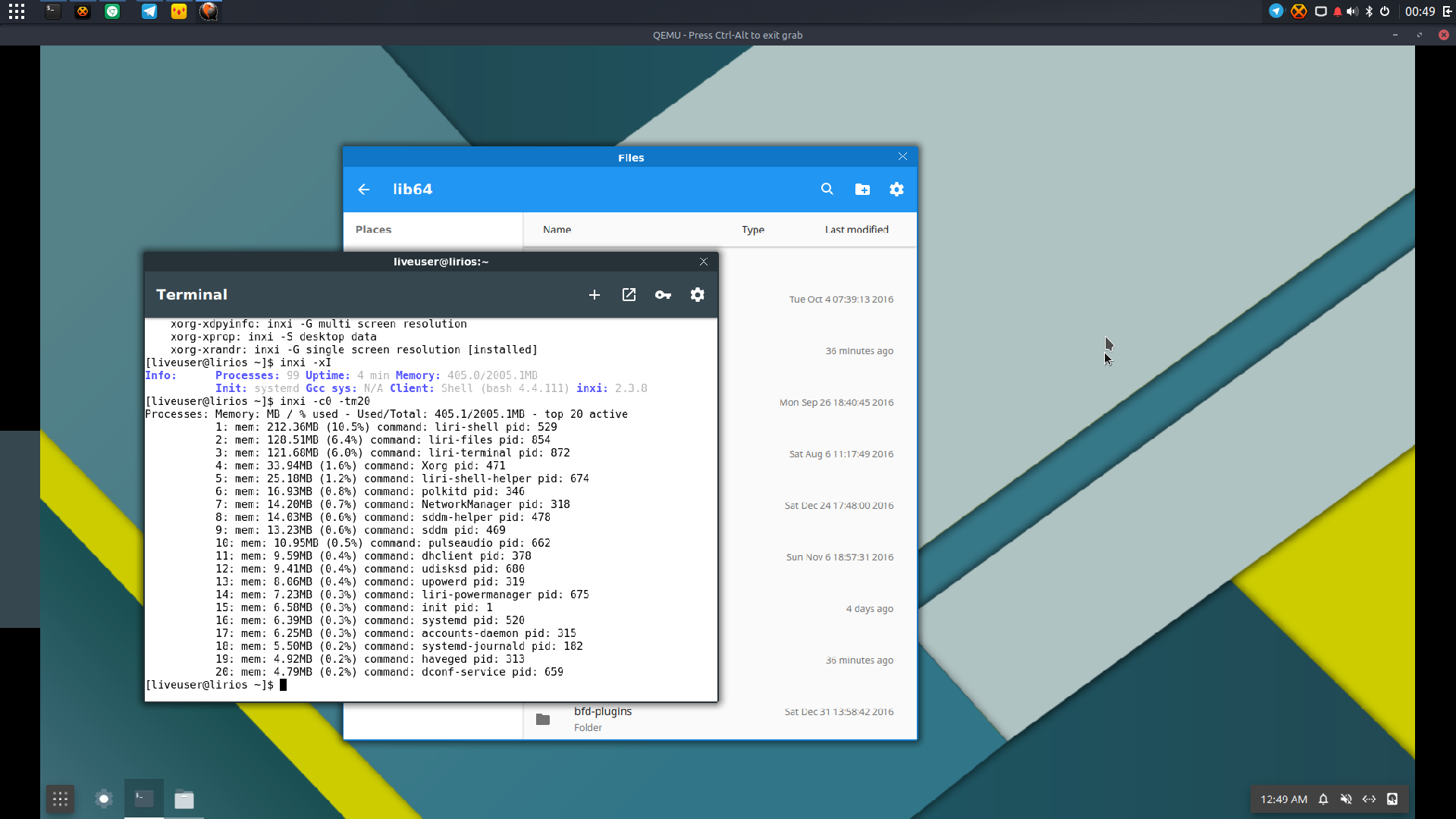This screenshot has height=819, width=1456.
Task: Open Telegram from the taskbar
Action: [149, 11]
